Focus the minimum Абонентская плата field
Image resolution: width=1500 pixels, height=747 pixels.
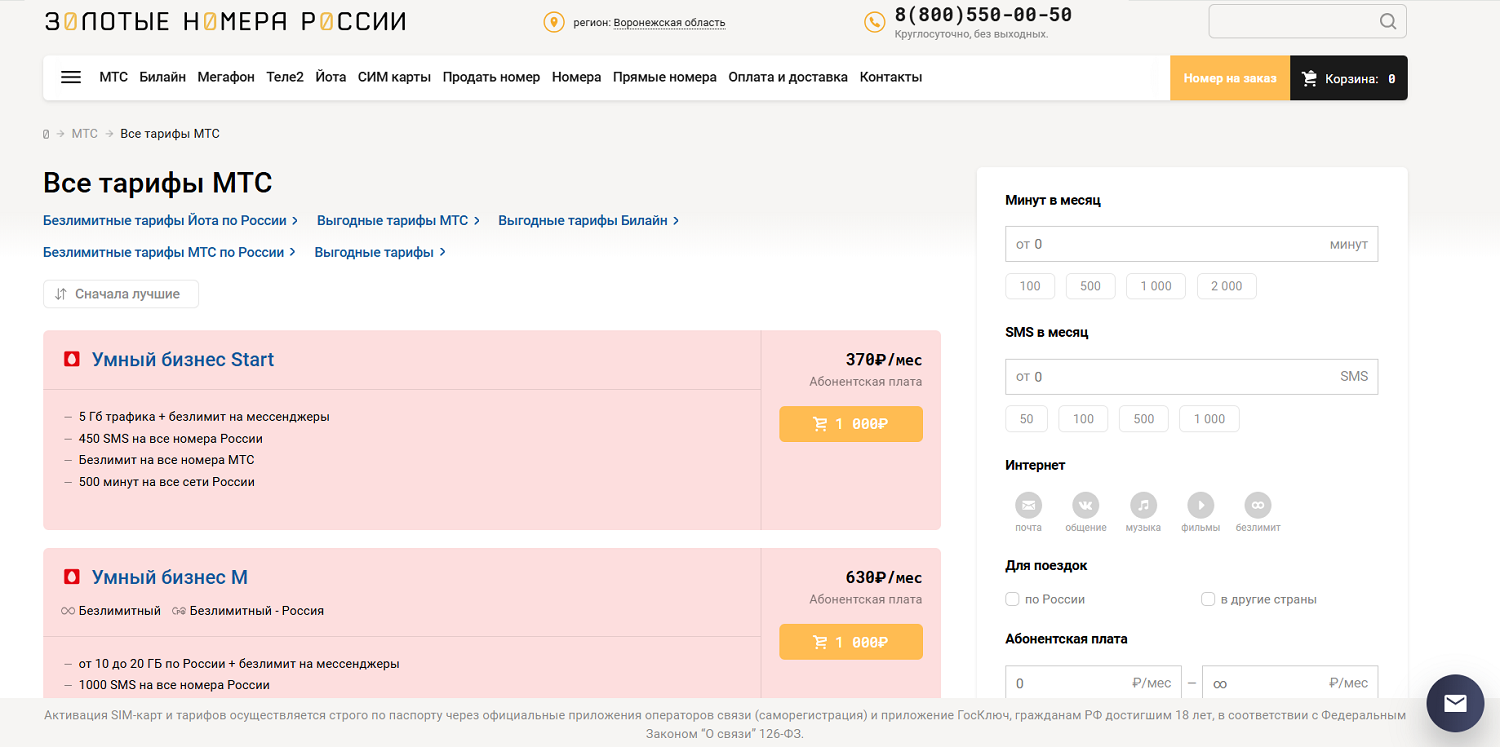click(x=1093, y=684)
